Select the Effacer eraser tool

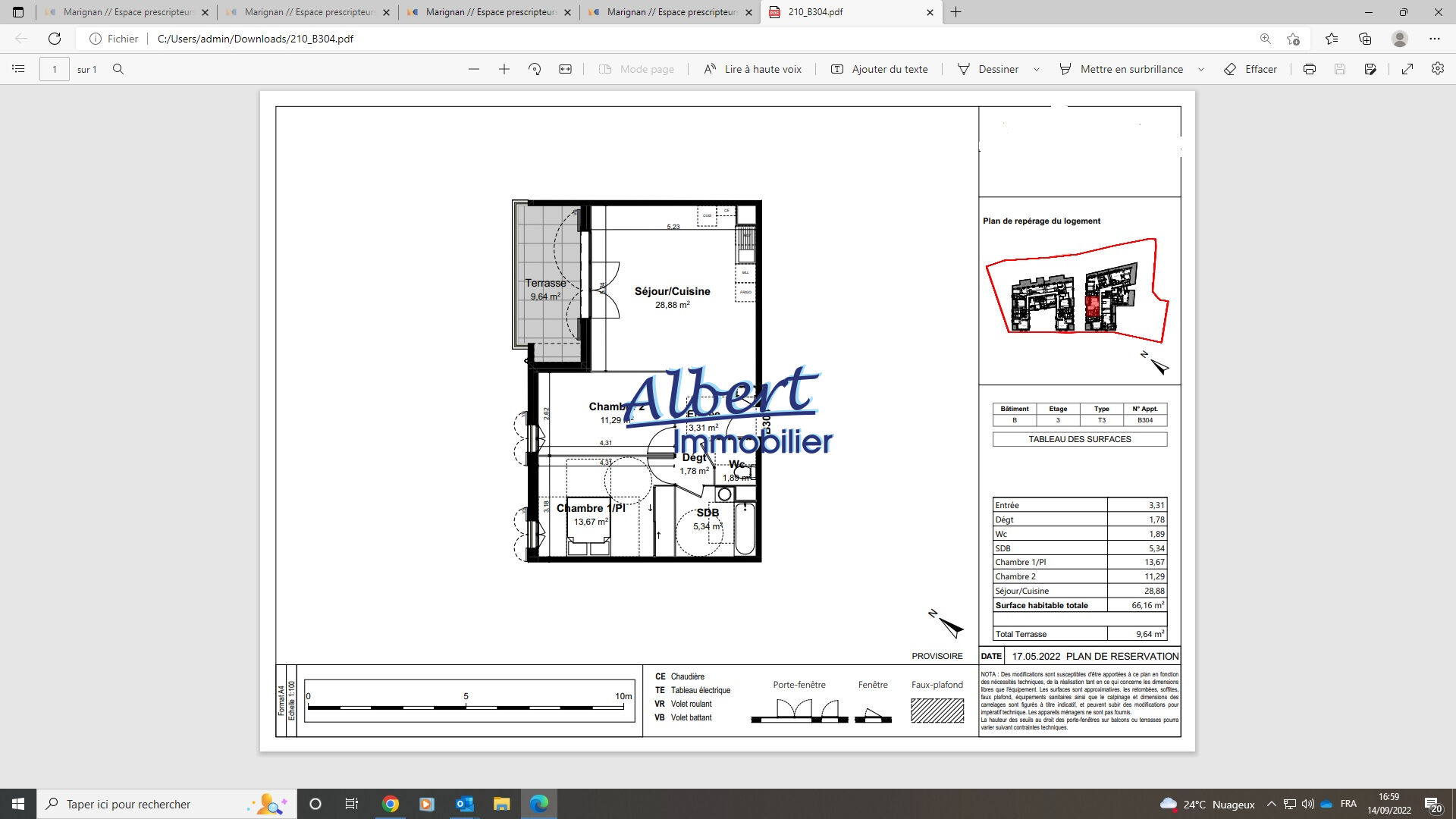pos(1250,69)
